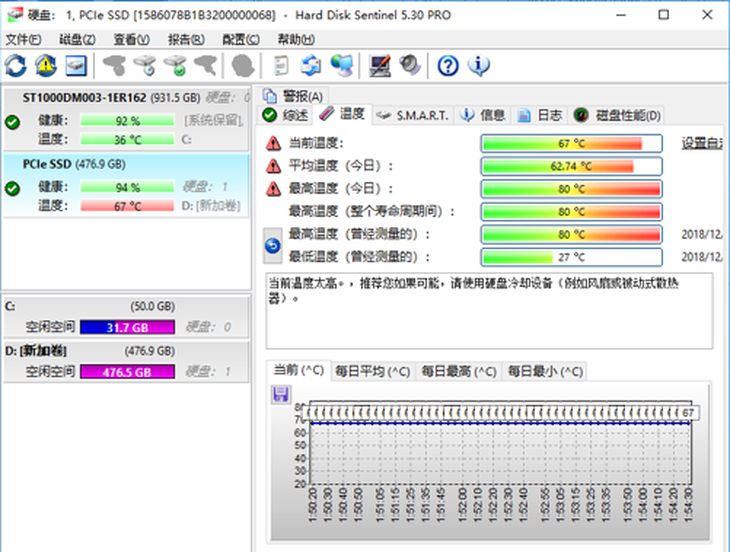Click the warning icon next to 最高温度 (今日)
This screenshot has width=730, height=552.
(x=273, y=189)
